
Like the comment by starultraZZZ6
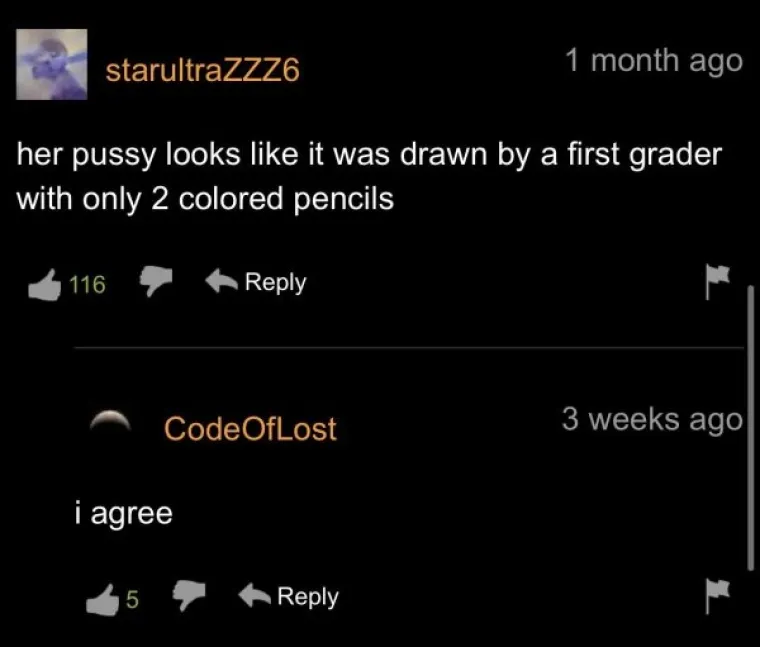[45, 285]
